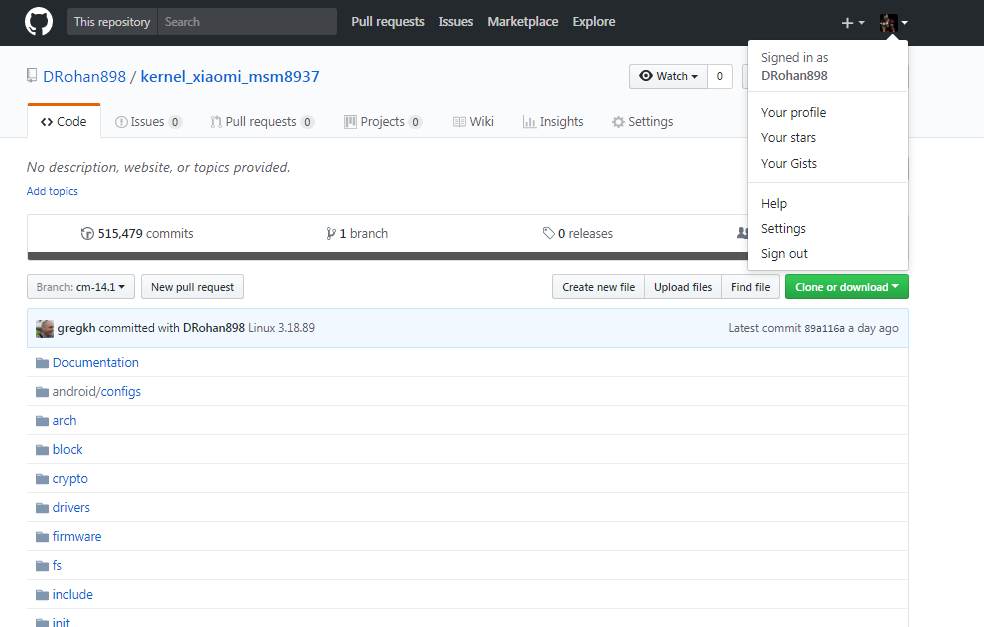Viewport: 984px width, 627px height.
Task: Switch to the Projects tab
Action: click(383, 122)
